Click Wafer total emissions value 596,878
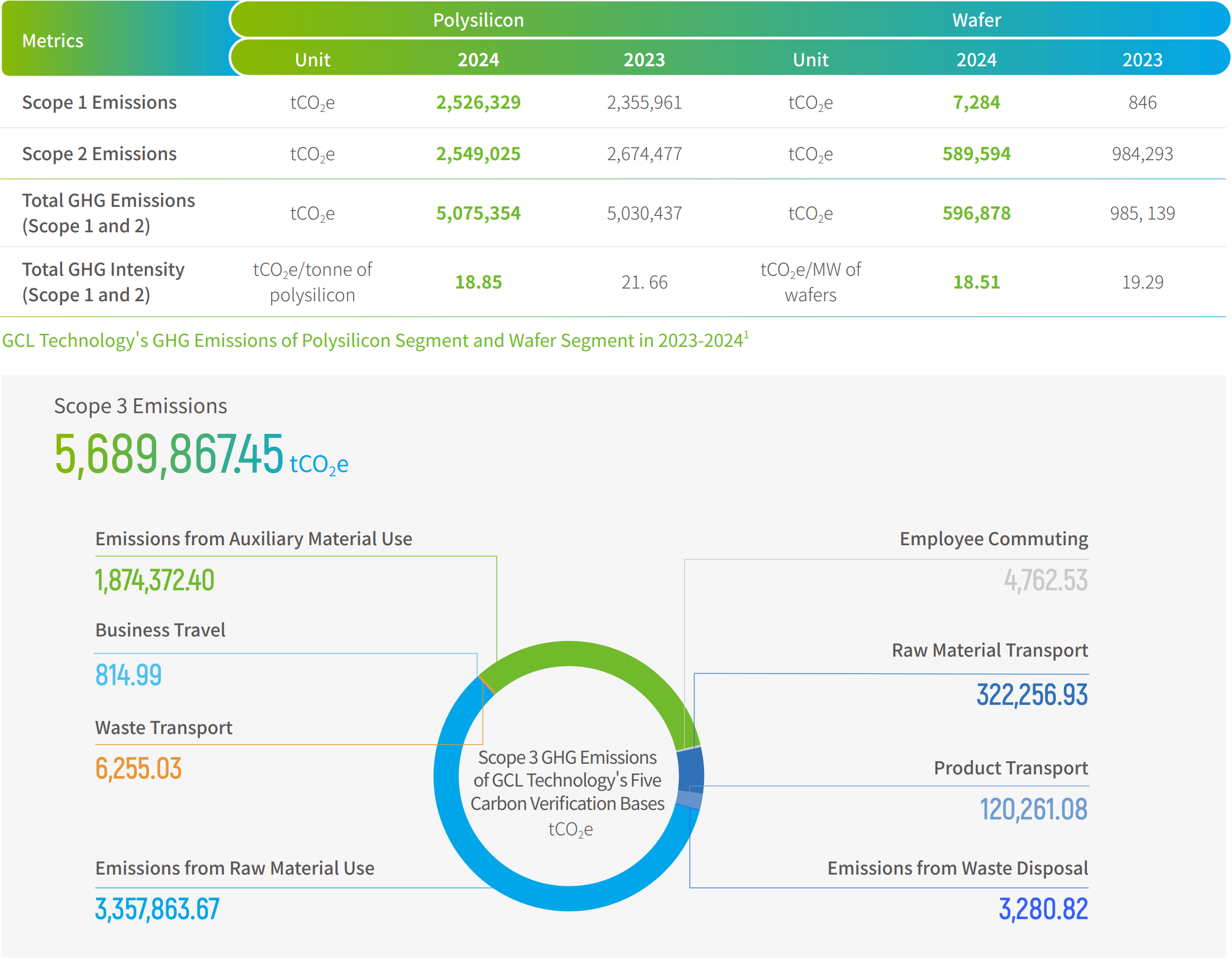Screen dimensions: 1232x960 pos(976,213)
